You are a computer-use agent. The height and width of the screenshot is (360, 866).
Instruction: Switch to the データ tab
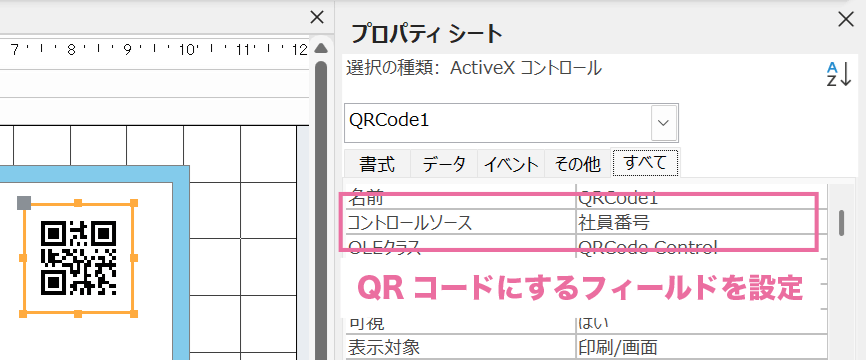point(444,164)
